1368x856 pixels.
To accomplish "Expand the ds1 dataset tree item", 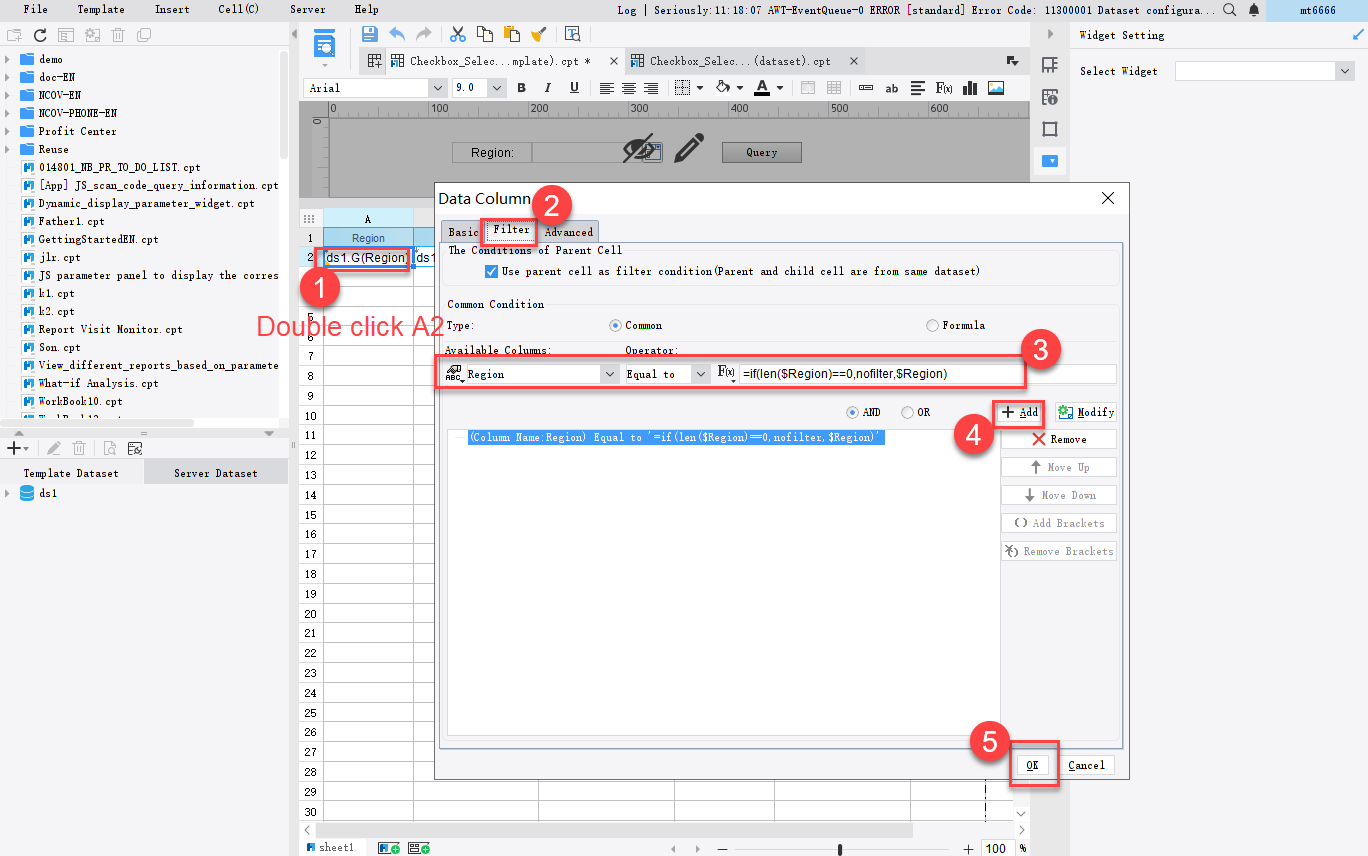I will coord(8,492).
